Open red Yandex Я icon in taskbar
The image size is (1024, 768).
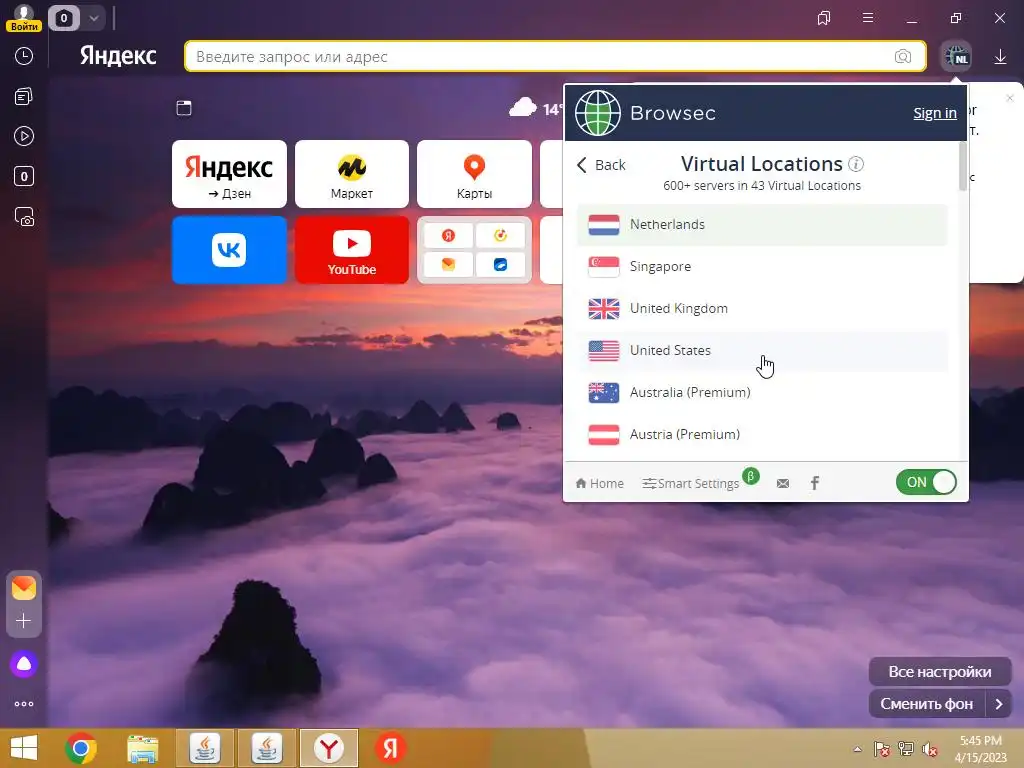tap(391, 748)
